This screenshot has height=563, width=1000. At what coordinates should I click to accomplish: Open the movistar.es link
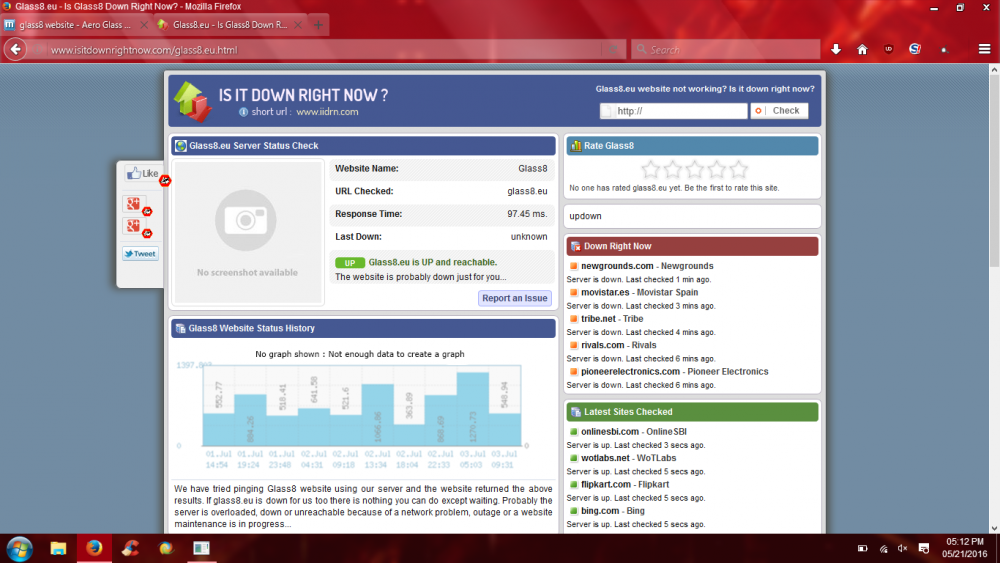click(605, 292)
